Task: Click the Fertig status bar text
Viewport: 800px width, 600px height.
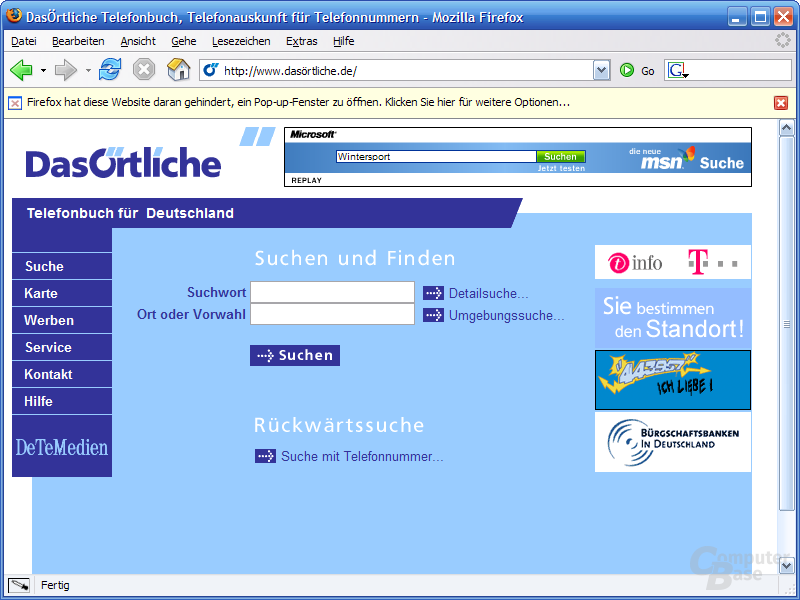Action: pyautogui.click(x=55, y=585)
